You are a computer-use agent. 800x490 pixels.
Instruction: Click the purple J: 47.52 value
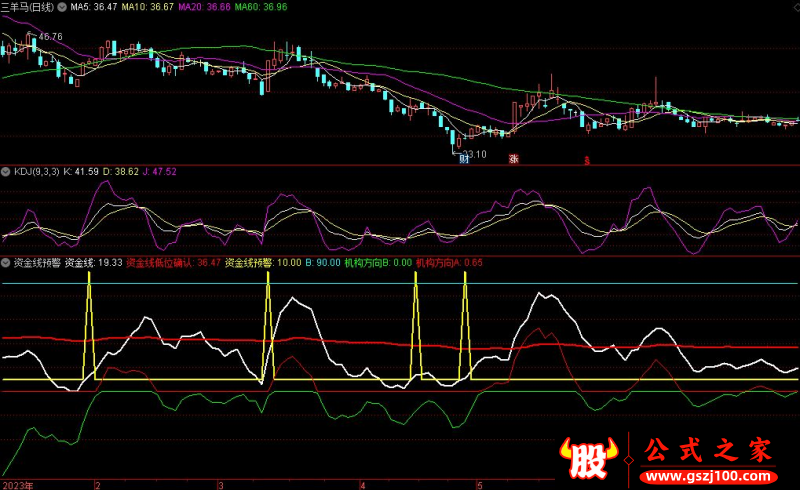159,172
